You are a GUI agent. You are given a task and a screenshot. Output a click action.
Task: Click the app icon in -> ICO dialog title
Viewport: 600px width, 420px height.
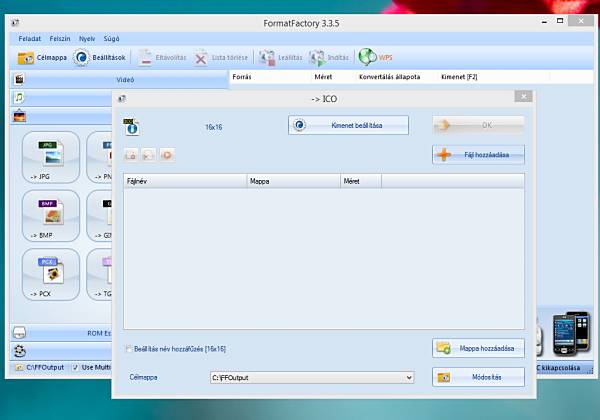click(122, 99)
